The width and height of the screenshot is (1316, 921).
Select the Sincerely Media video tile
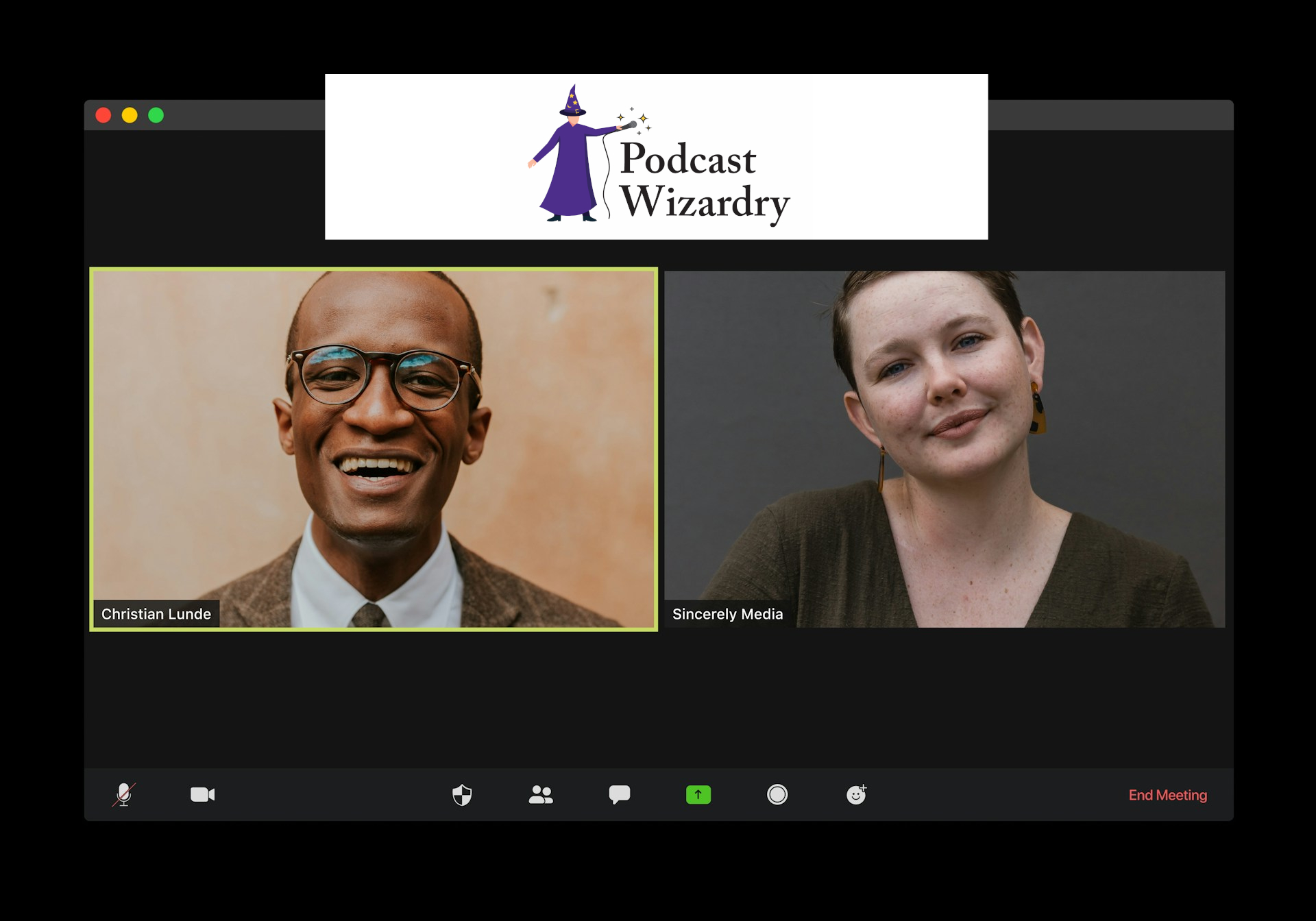point(945,449)
